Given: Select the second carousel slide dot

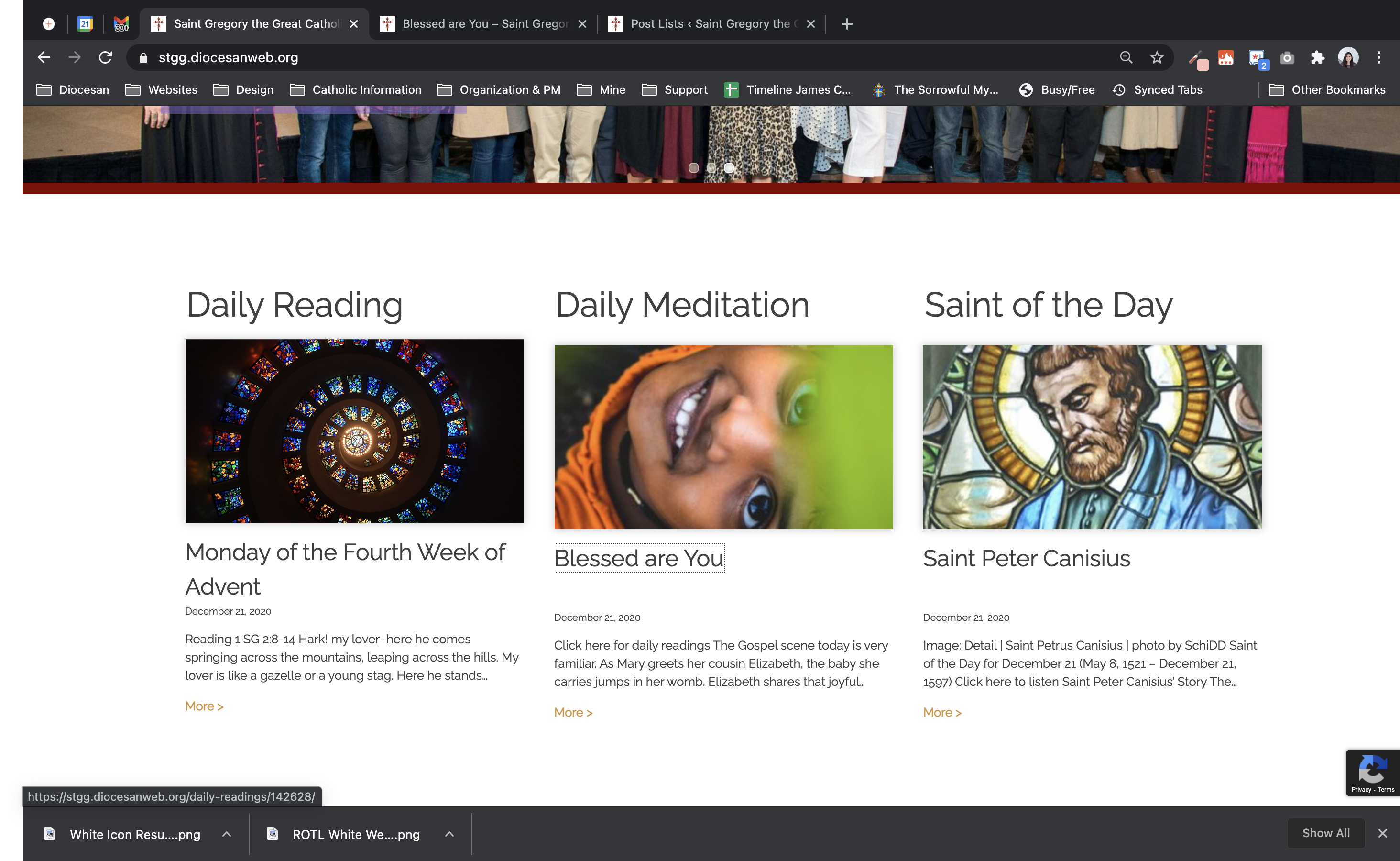Looking at the screenshot, I should coord(711,168).
